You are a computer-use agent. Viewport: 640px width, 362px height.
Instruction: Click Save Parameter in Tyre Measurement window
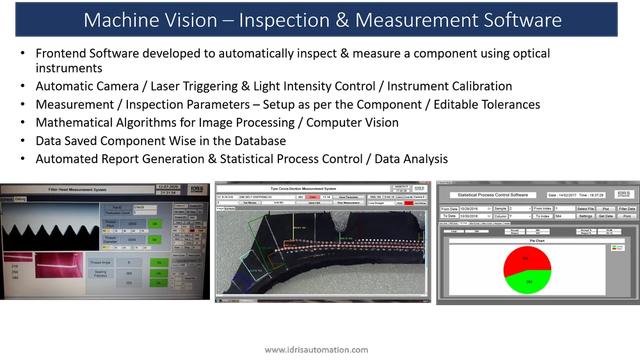(349, 197)
